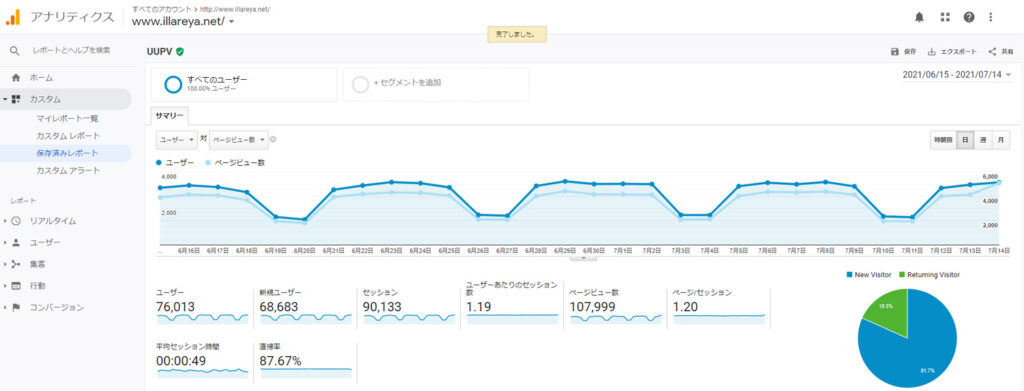Click the Acquisition arrows icon

pos(16,264)
